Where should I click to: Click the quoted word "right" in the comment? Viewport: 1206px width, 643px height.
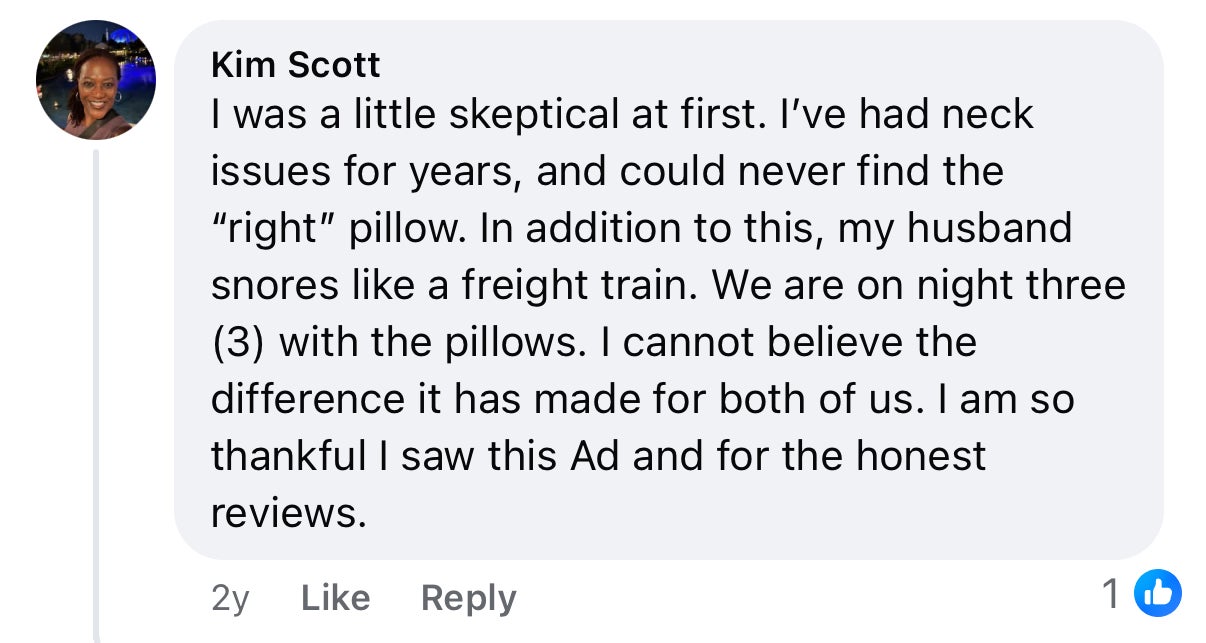point(271,229)
